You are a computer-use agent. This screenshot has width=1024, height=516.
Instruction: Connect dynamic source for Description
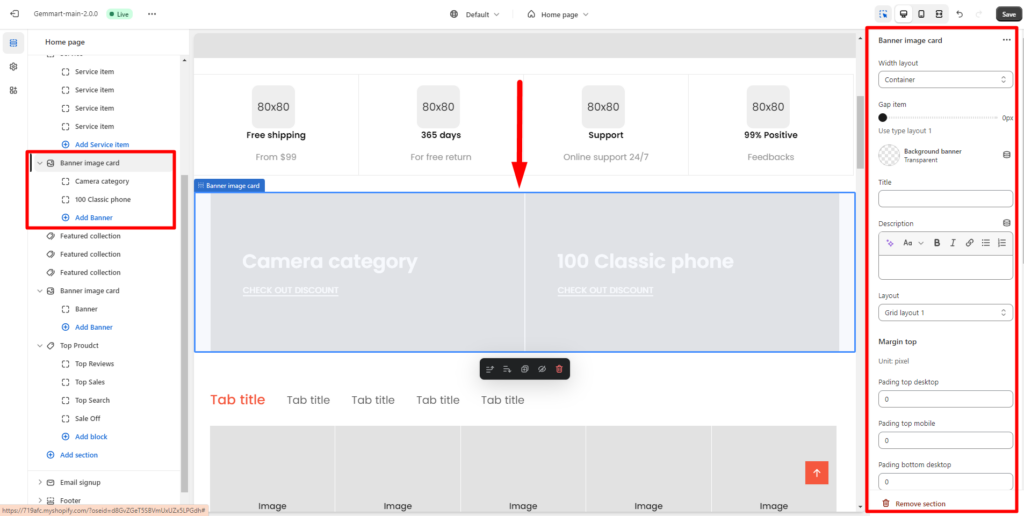tap(1006, 223)
